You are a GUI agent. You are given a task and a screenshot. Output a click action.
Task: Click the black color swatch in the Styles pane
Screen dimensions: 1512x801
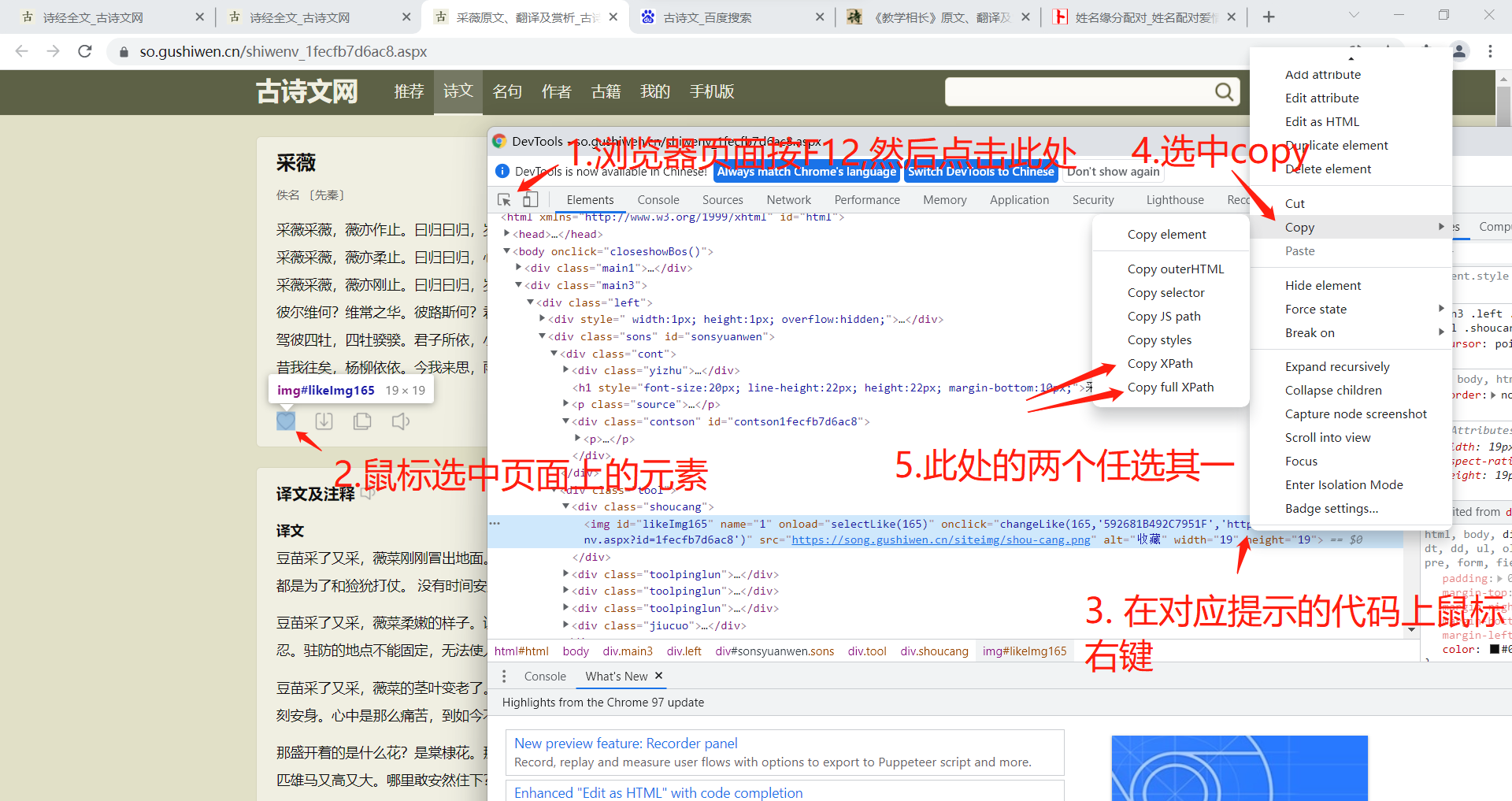click(1495, 648)
